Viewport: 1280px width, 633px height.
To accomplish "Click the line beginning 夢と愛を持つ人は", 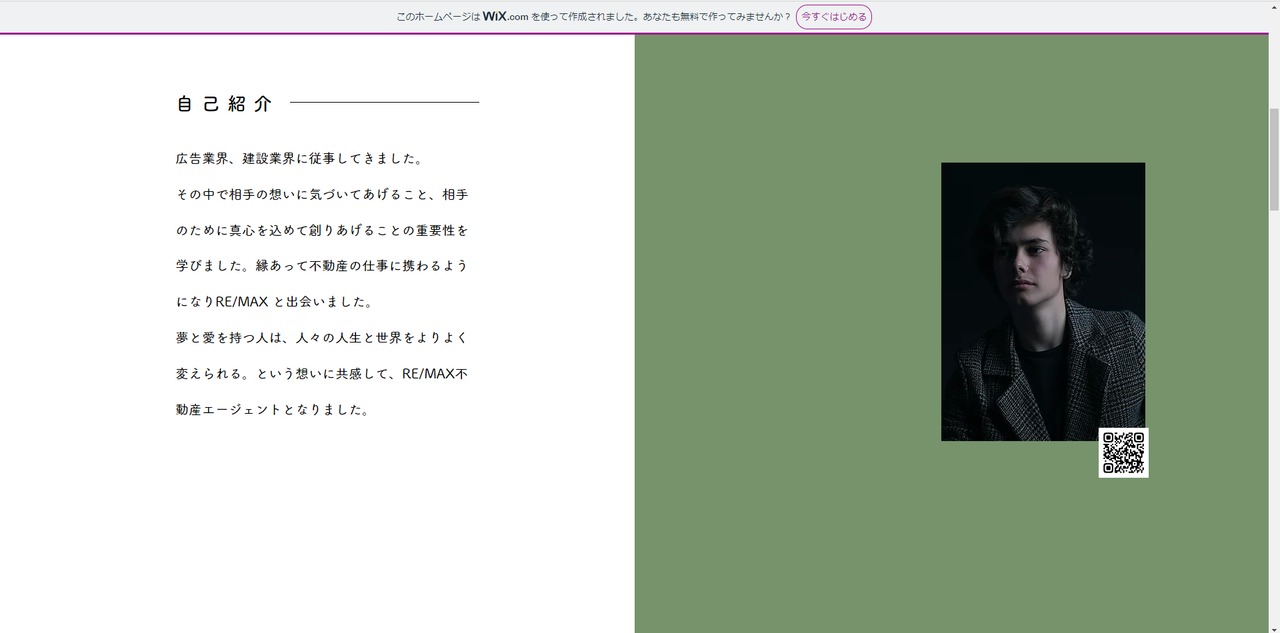I will [x=322, y=338].
